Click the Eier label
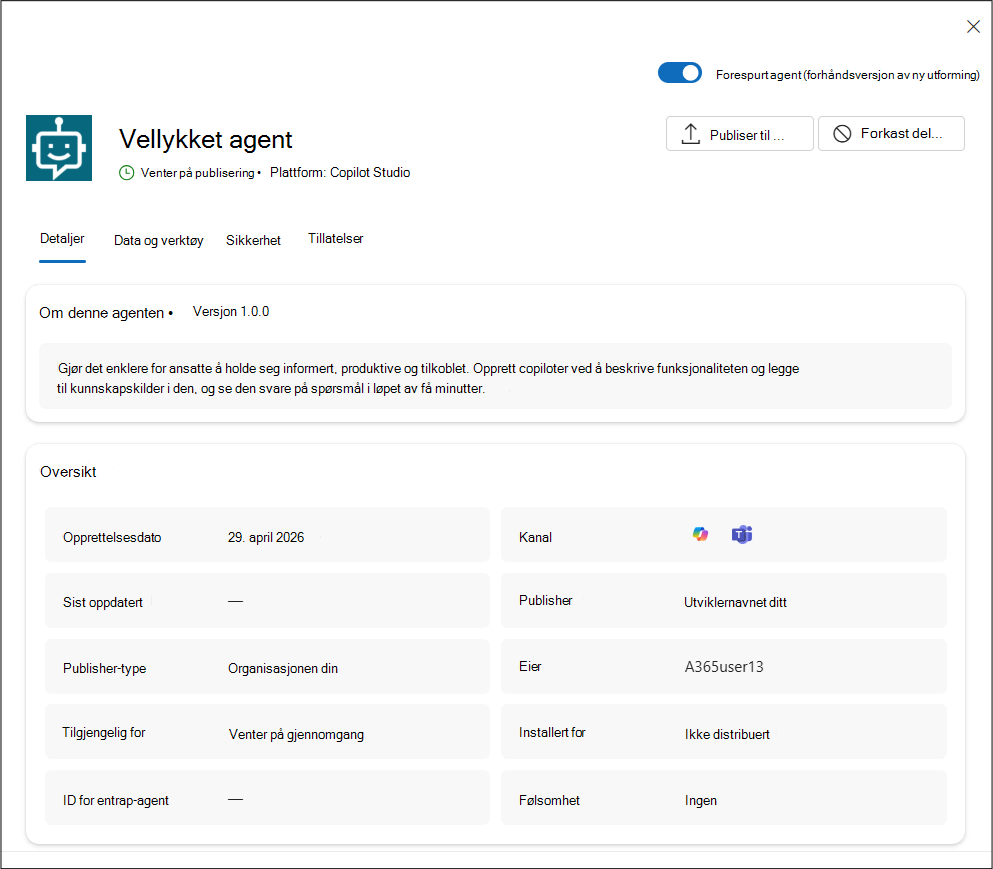993x869 pixels. (530, 666)
